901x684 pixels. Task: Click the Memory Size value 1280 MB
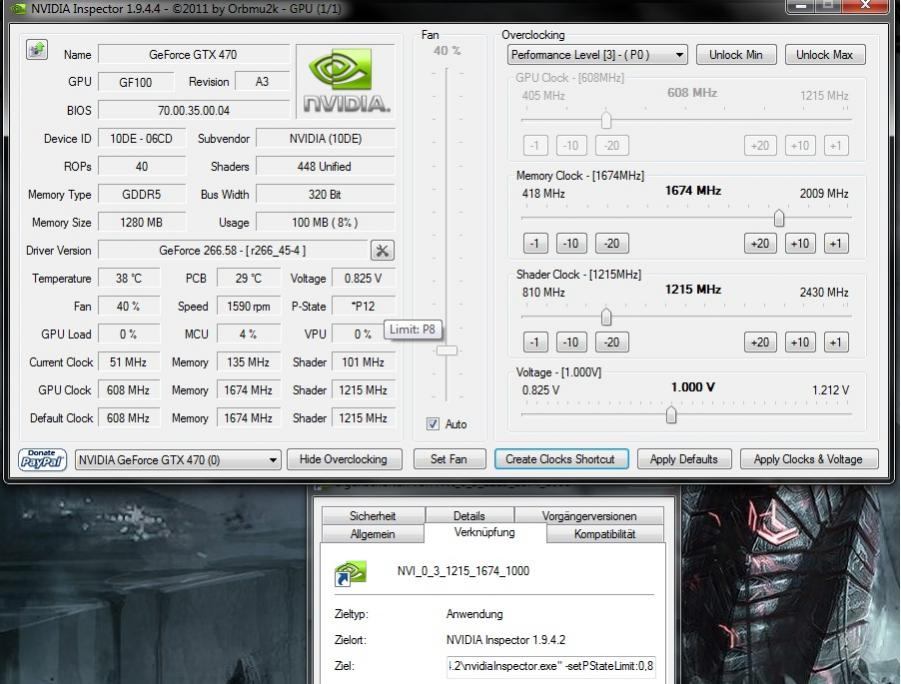pos(141,222)
